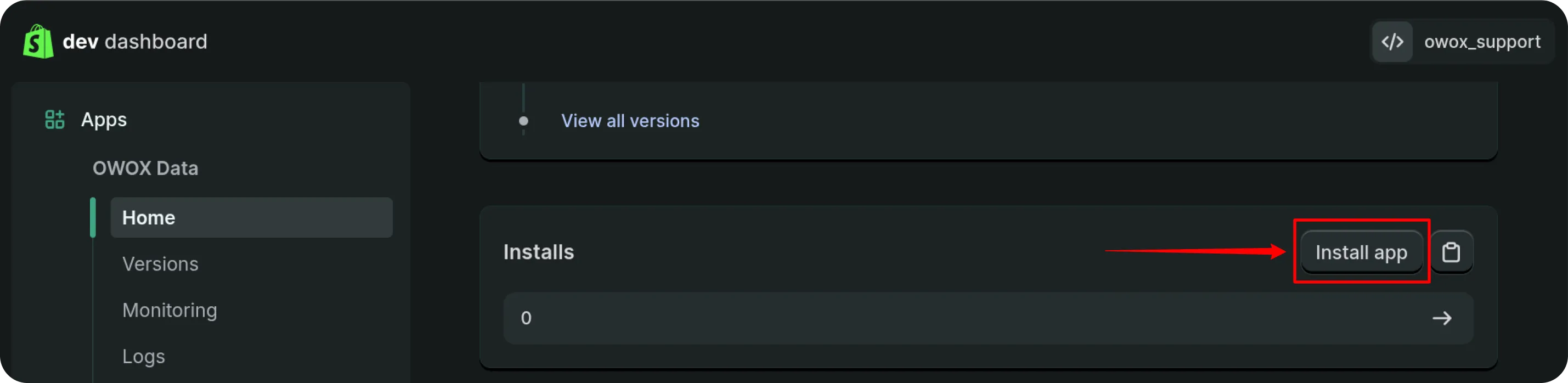Open installs list via right arrow
Image resolution: width=1568 pixels, height=383 pixels.
tap(1441, 318)
